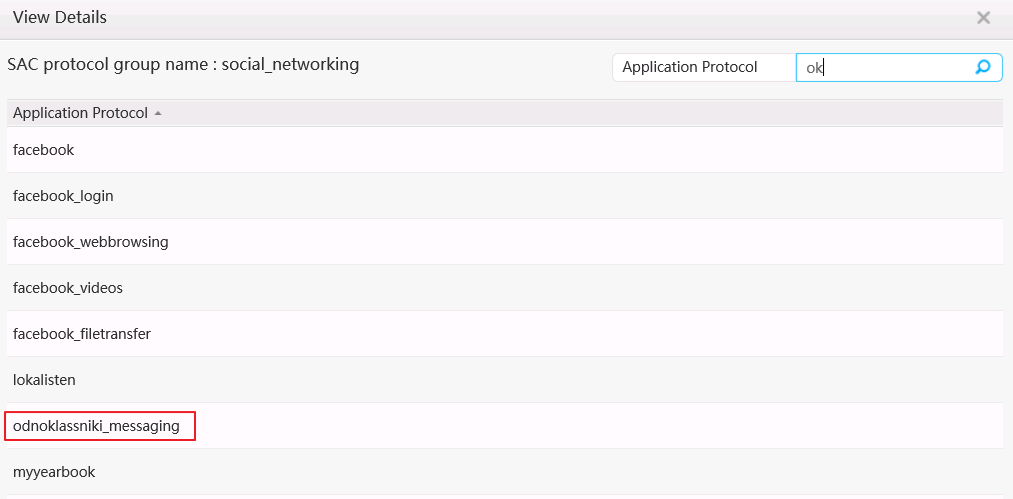
Task: Select the lokalisten protocol row
Action: click(44, 380)
